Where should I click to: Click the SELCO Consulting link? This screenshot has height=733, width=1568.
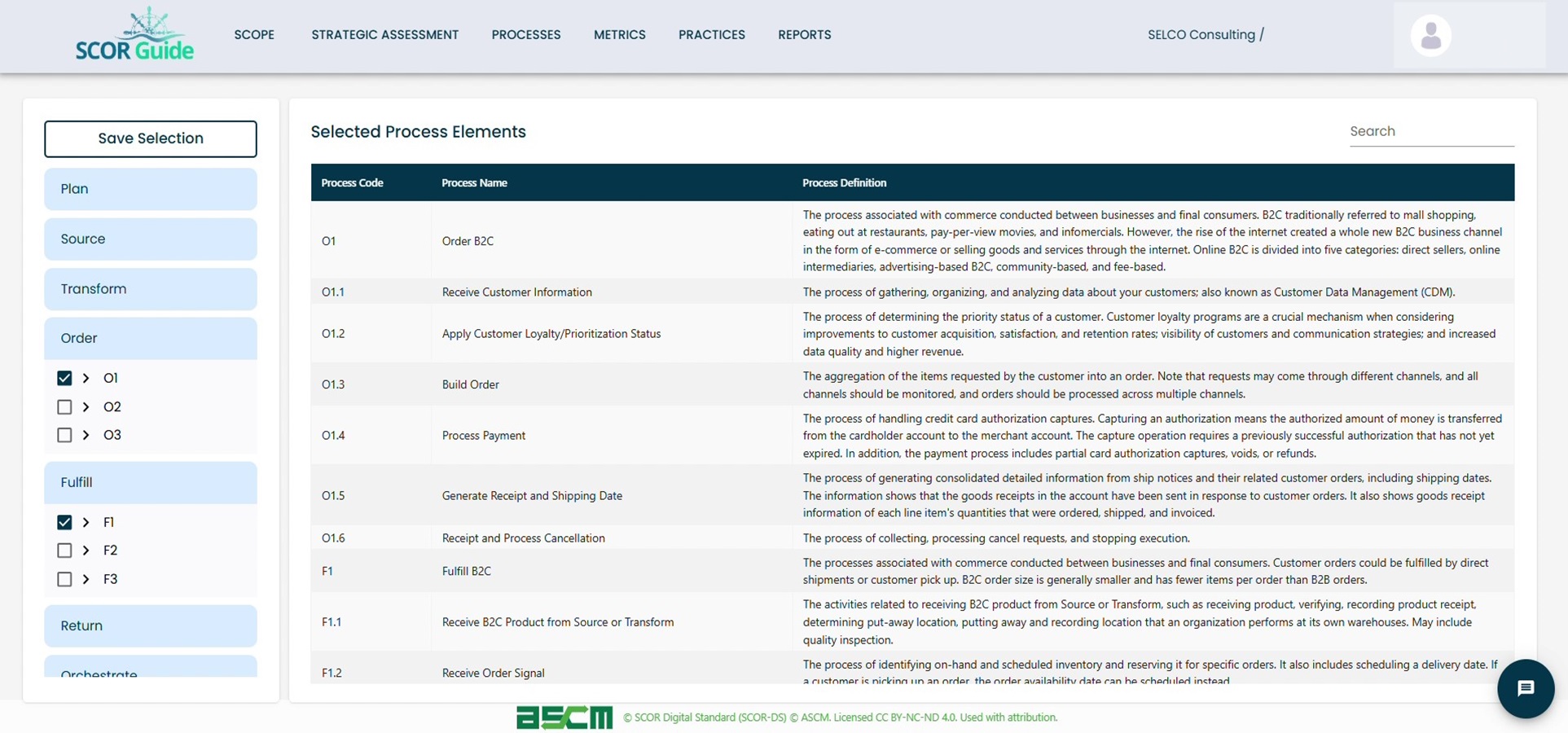[x=1201, y=35]
